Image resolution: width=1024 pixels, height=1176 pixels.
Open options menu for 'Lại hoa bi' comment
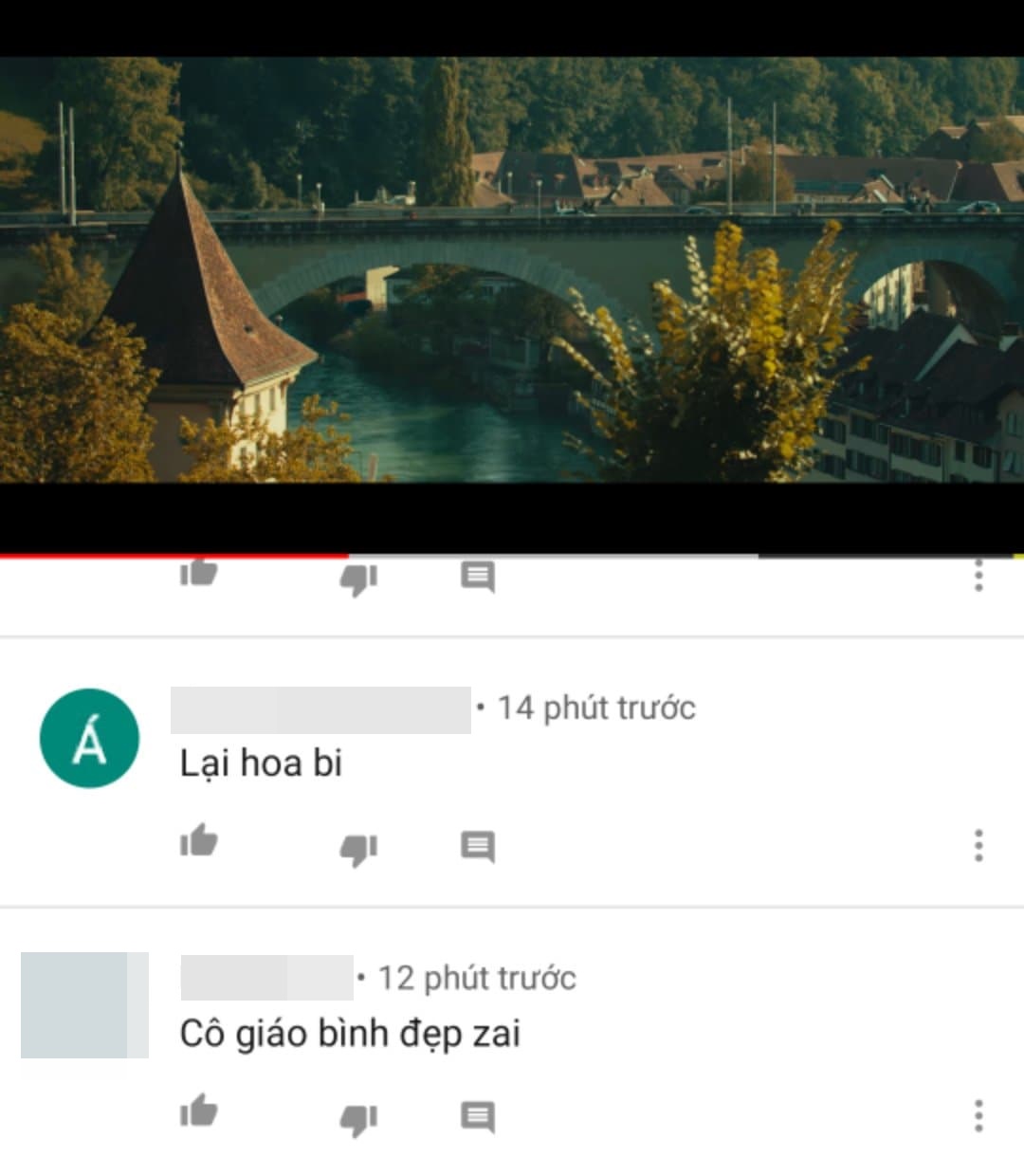(x=978, y=845)
